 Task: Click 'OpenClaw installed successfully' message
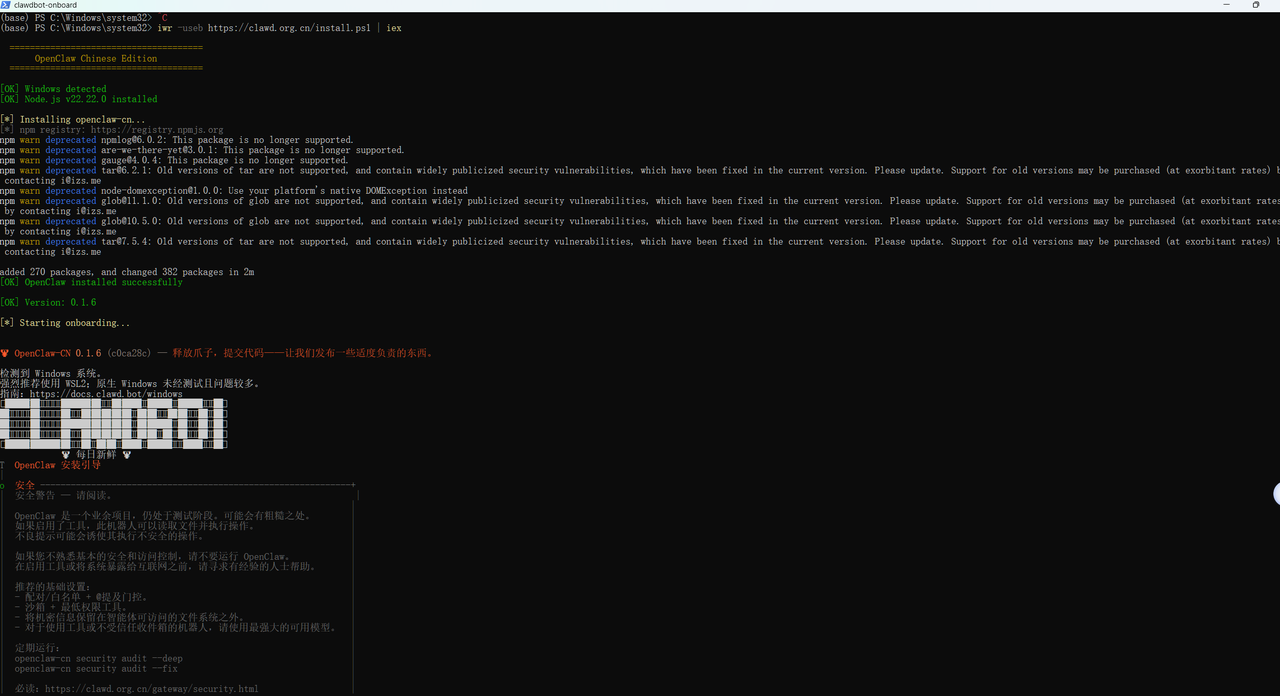(x=103, y=282)
